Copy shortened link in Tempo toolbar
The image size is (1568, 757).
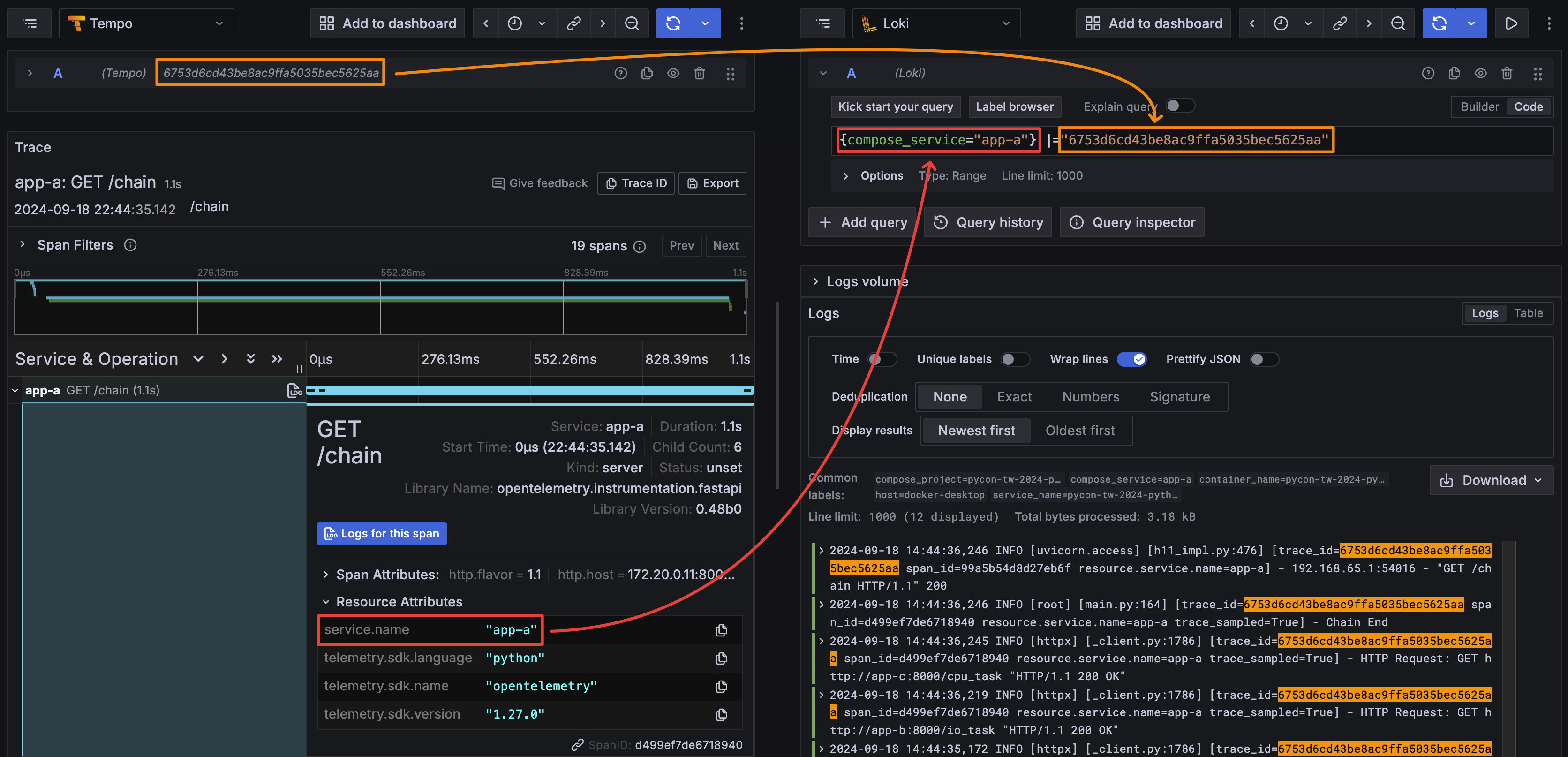573,24
